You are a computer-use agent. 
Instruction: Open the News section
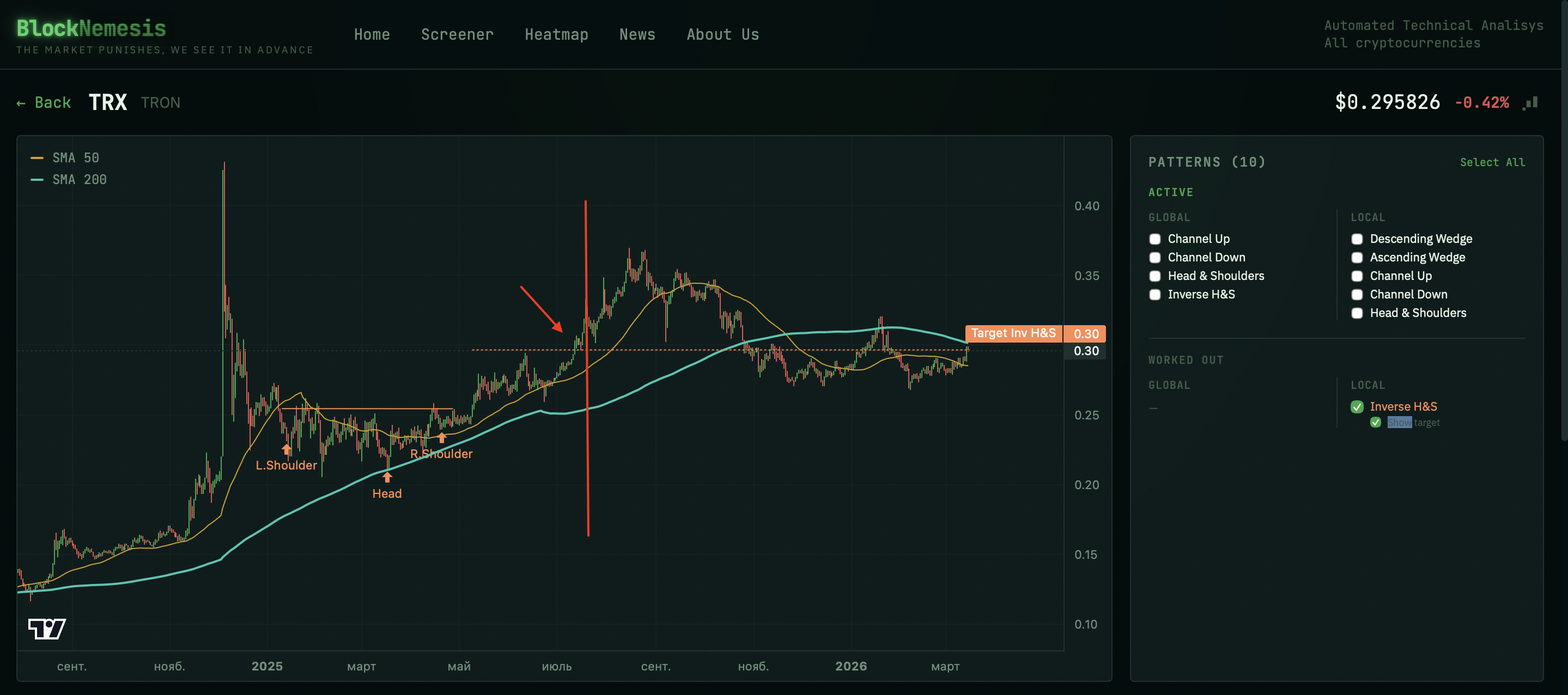coord(637,35)
